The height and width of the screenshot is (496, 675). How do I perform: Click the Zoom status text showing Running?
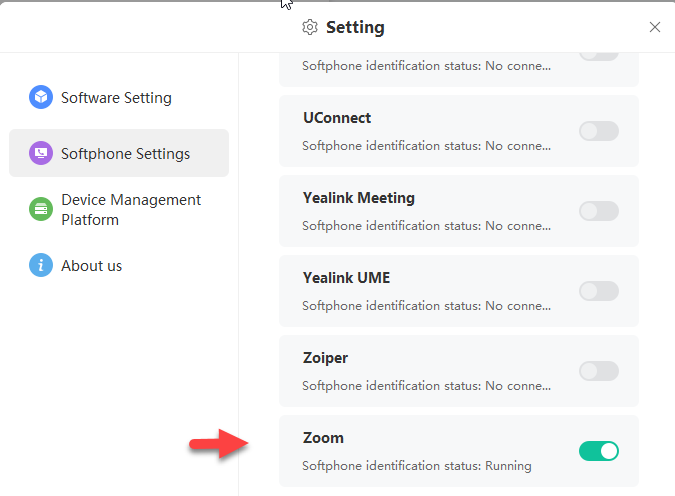pyautogui.click(x=417, y=466)
